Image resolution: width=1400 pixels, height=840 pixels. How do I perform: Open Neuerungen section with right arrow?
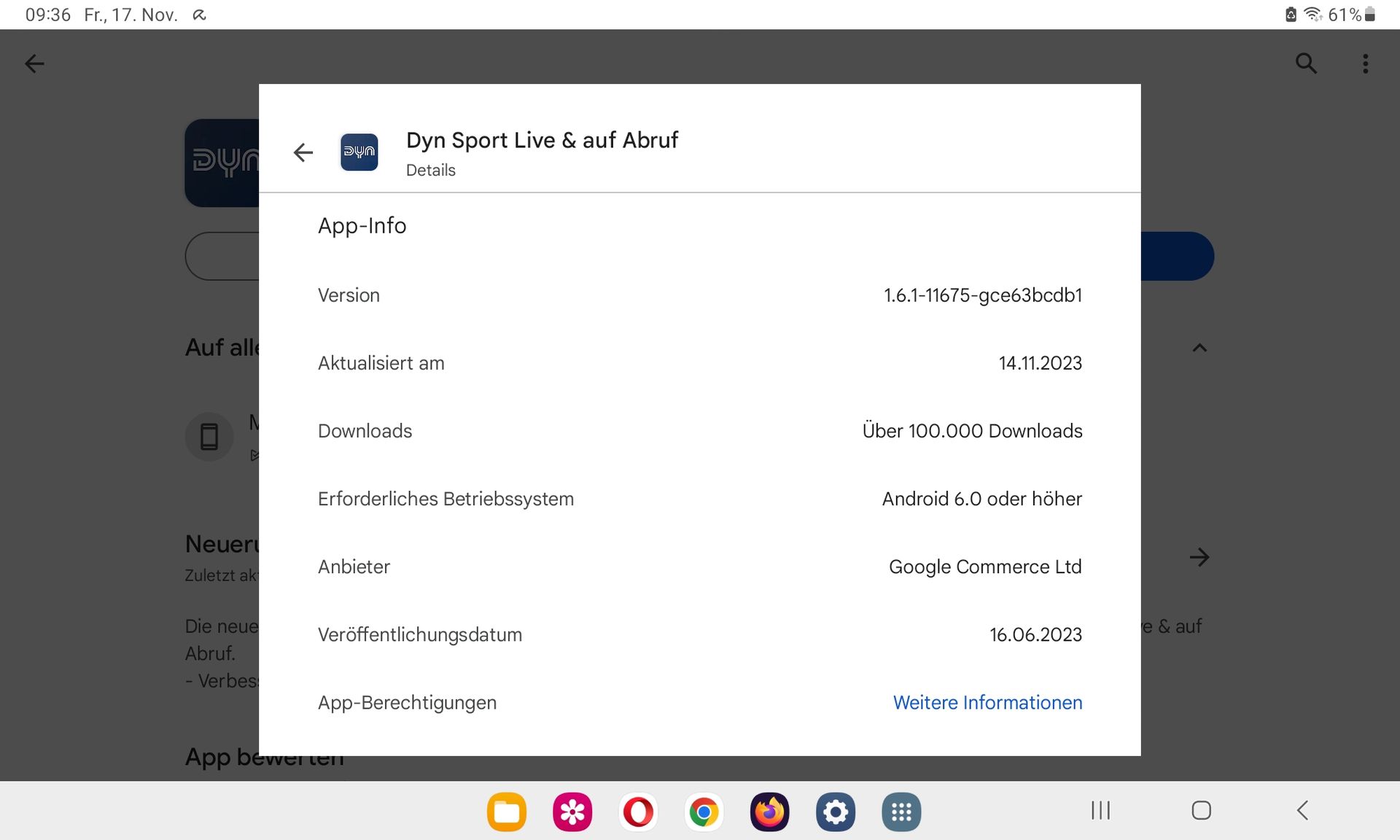click(x=1199, y=558)
